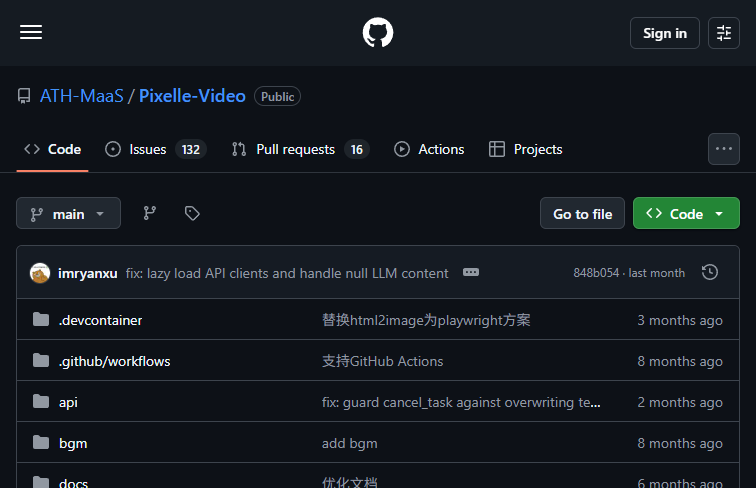Open the api folder
Viewport: 756px width, 488px height.
tap(68, 402)
